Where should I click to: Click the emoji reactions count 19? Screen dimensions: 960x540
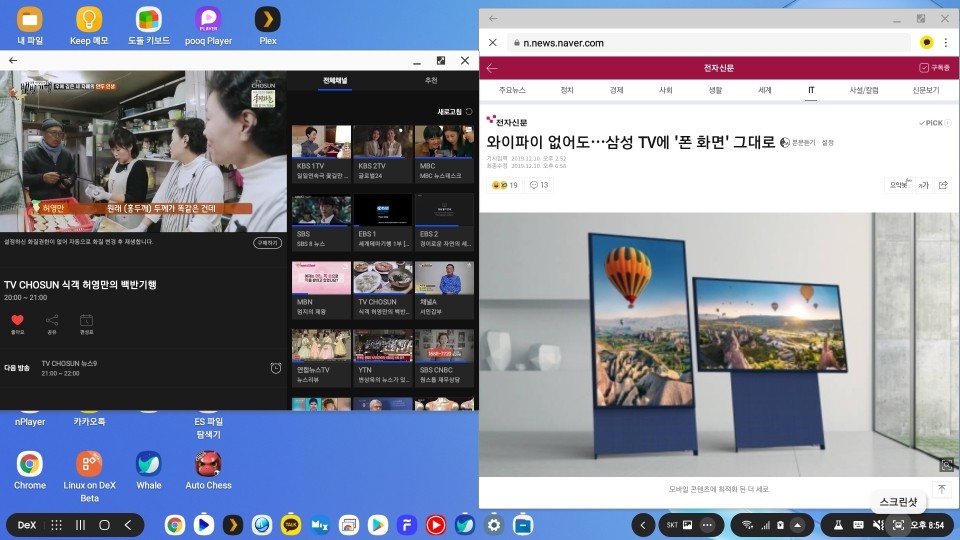tap(505, 185)
